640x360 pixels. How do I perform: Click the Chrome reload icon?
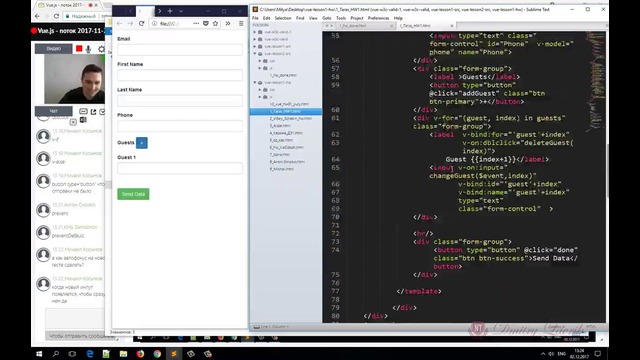[x=56, y=16]
